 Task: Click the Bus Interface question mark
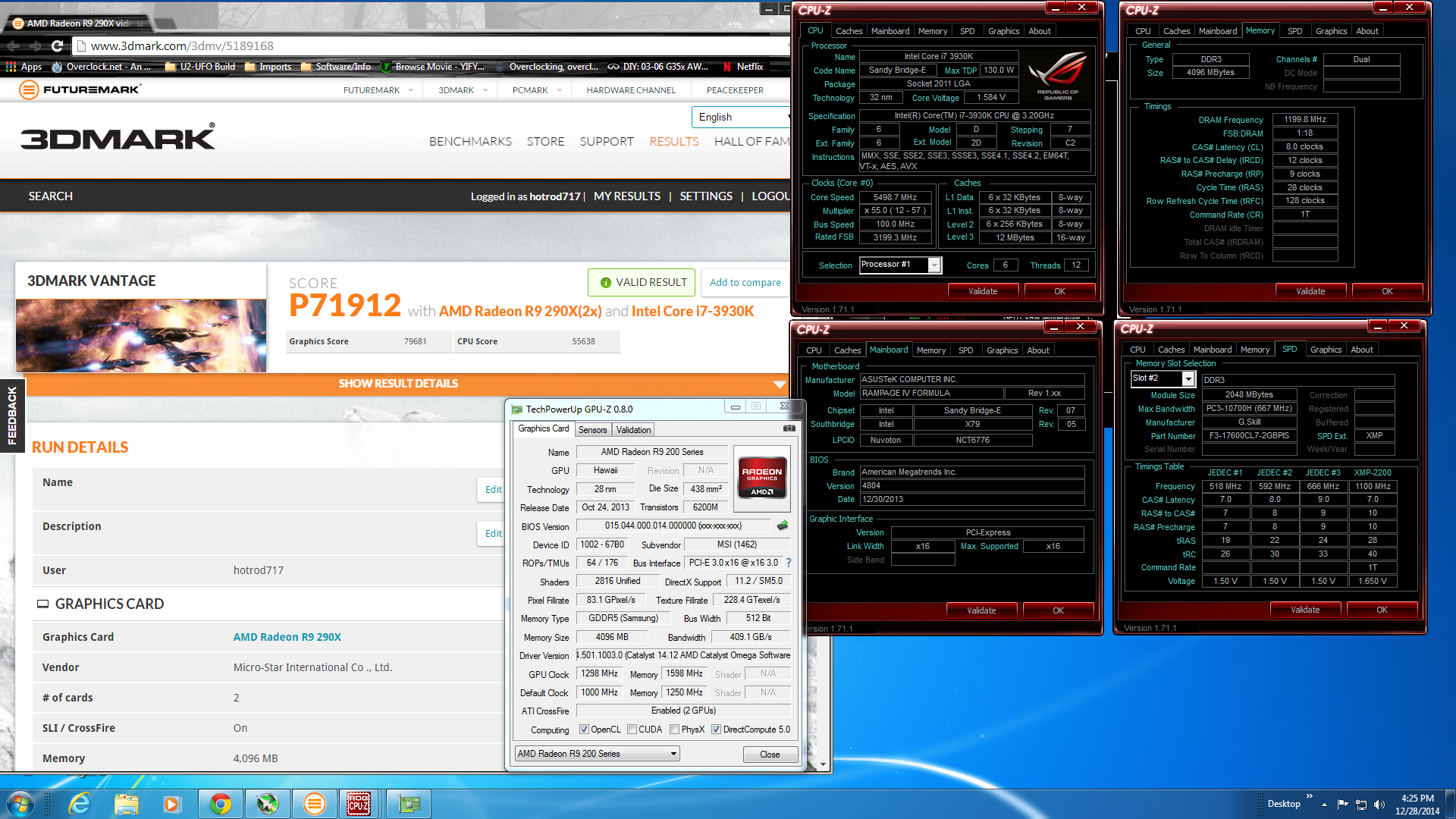click(789, 563)
